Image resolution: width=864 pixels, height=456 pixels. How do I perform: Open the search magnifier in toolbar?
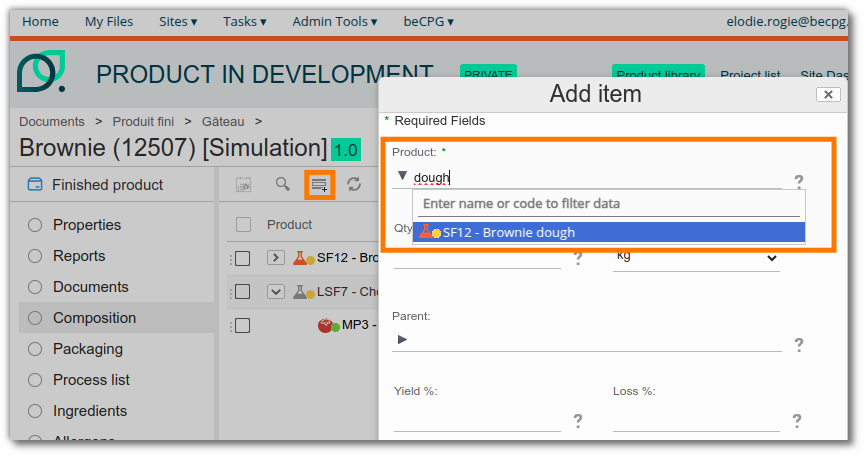(283, 184)
